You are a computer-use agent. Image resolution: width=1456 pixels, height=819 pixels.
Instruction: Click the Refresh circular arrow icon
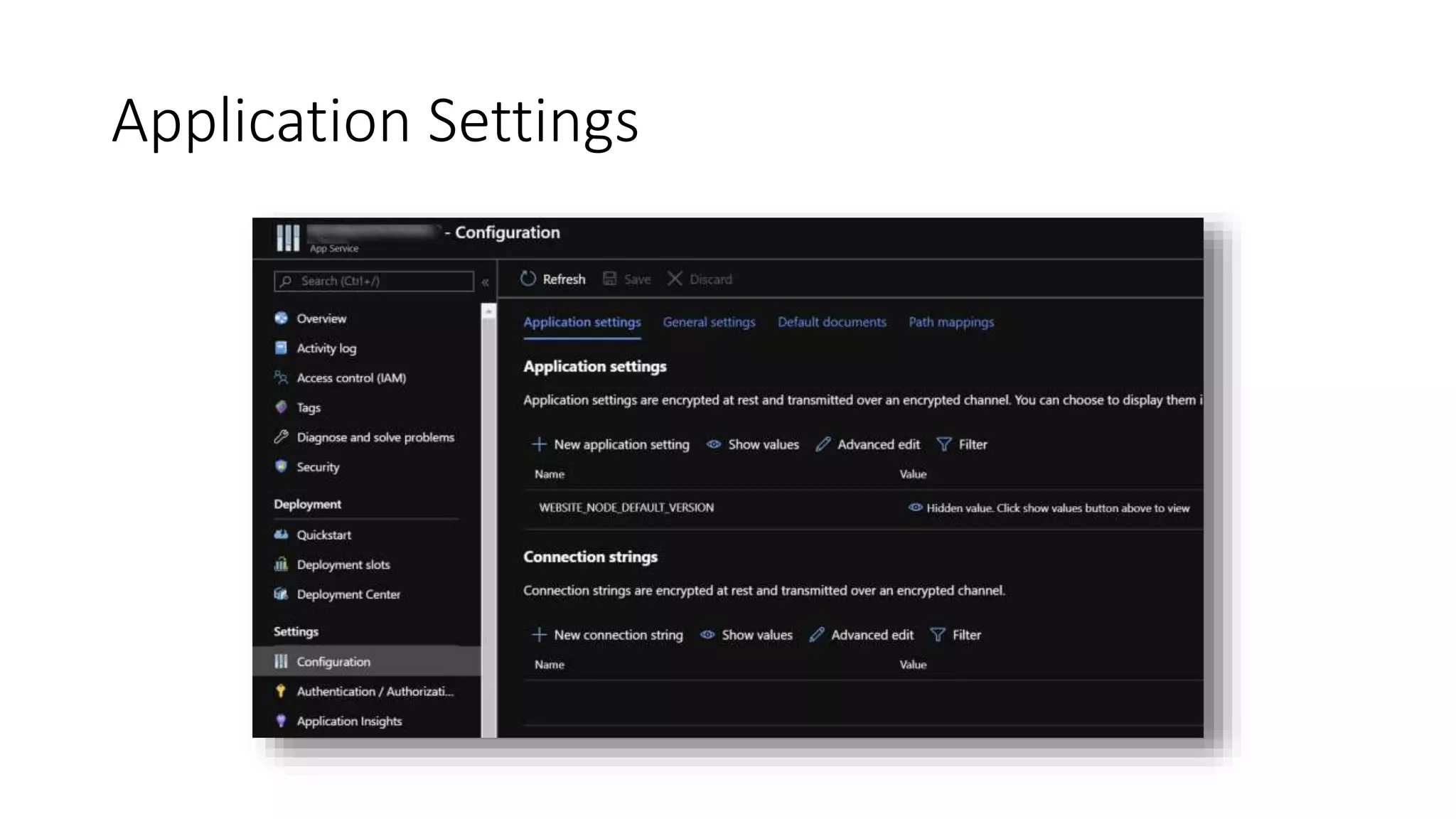528,279
